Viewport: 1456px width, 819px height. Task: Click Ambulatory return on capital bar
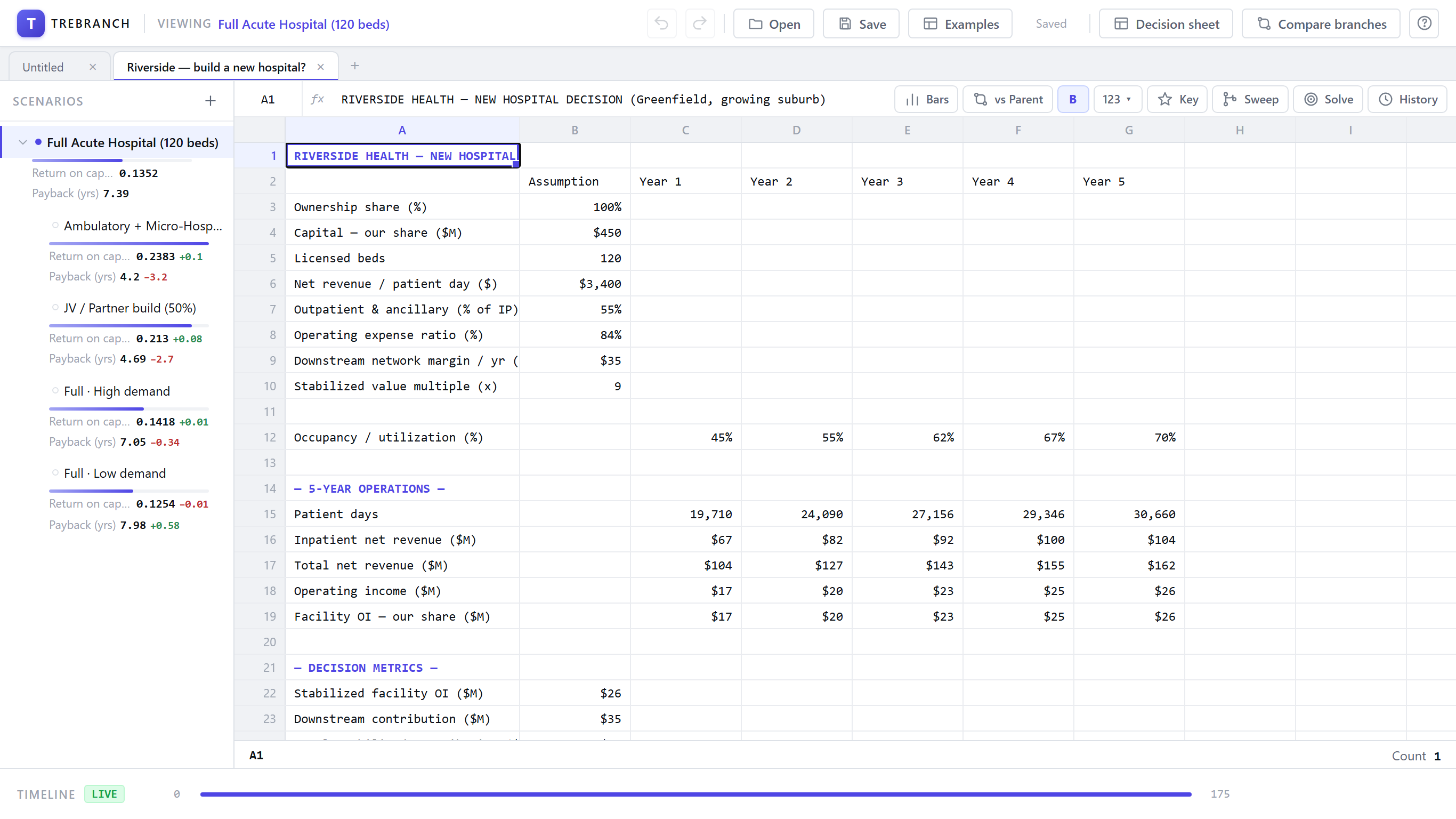pos(129,243)
